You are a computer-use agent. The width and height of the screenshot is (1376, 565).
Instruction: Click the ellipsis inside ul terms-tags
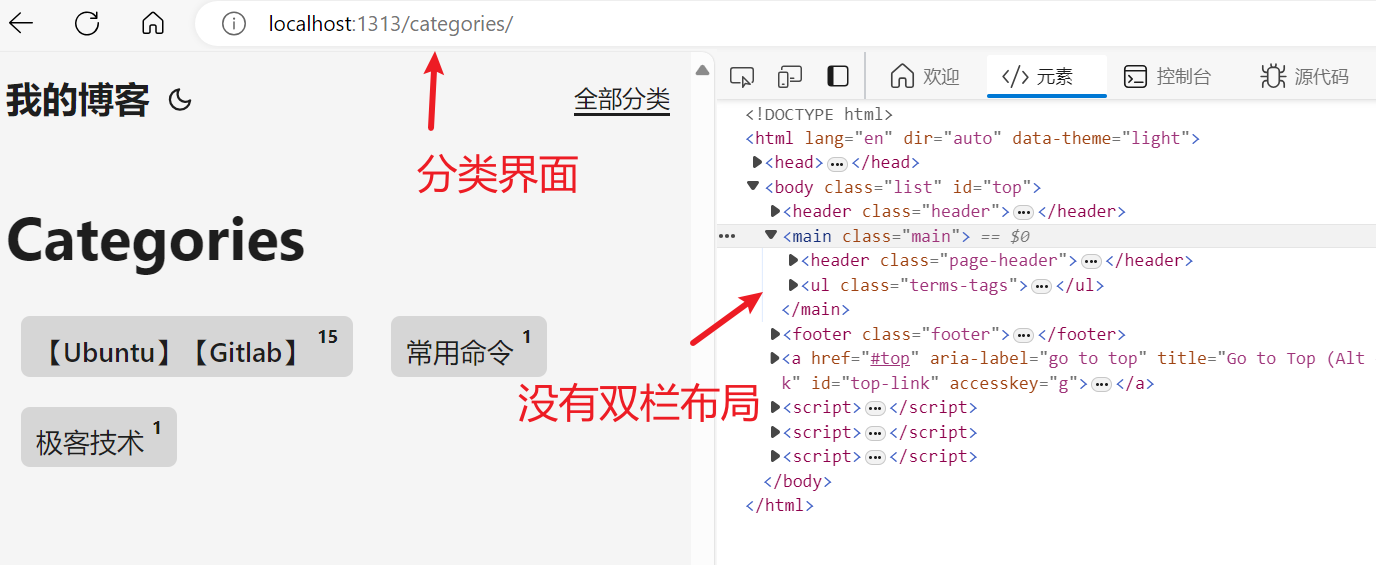point(1041,286)
